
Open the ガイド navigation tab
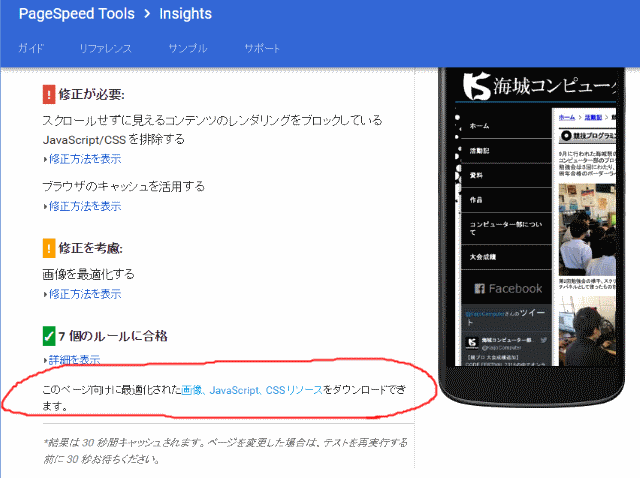[x=31, y=48]
